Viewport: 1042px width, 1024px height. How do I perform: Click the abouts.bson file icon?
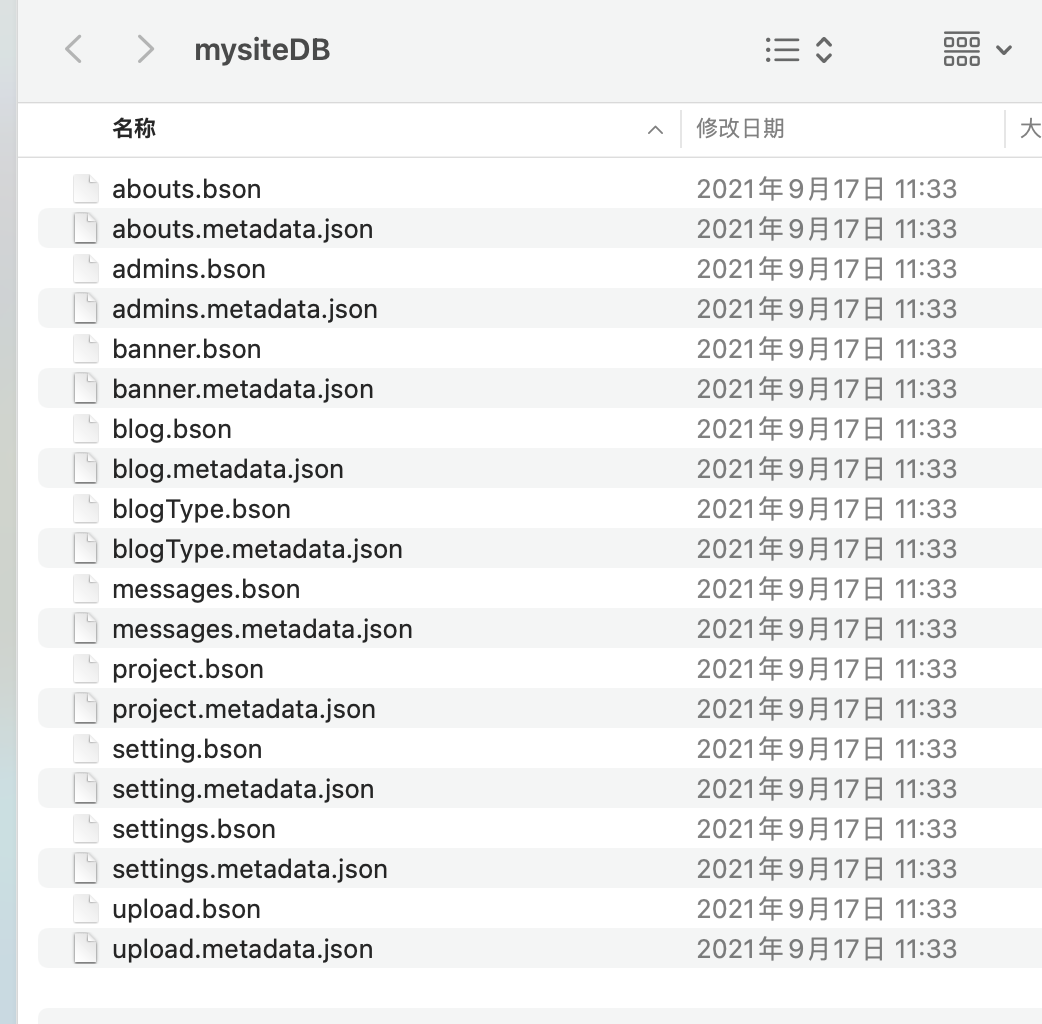[86, 189]
